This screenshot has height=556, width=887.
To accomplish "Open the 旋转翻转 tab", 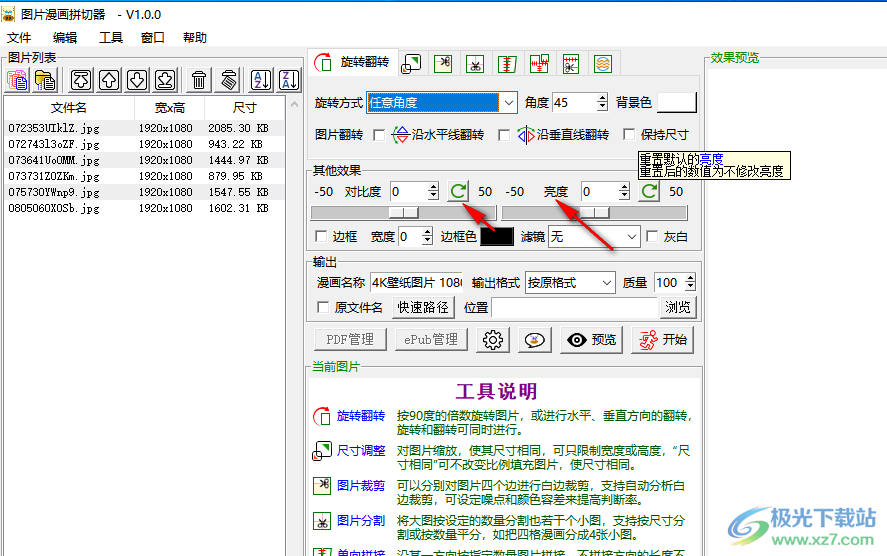I will (x=354, y=62).
